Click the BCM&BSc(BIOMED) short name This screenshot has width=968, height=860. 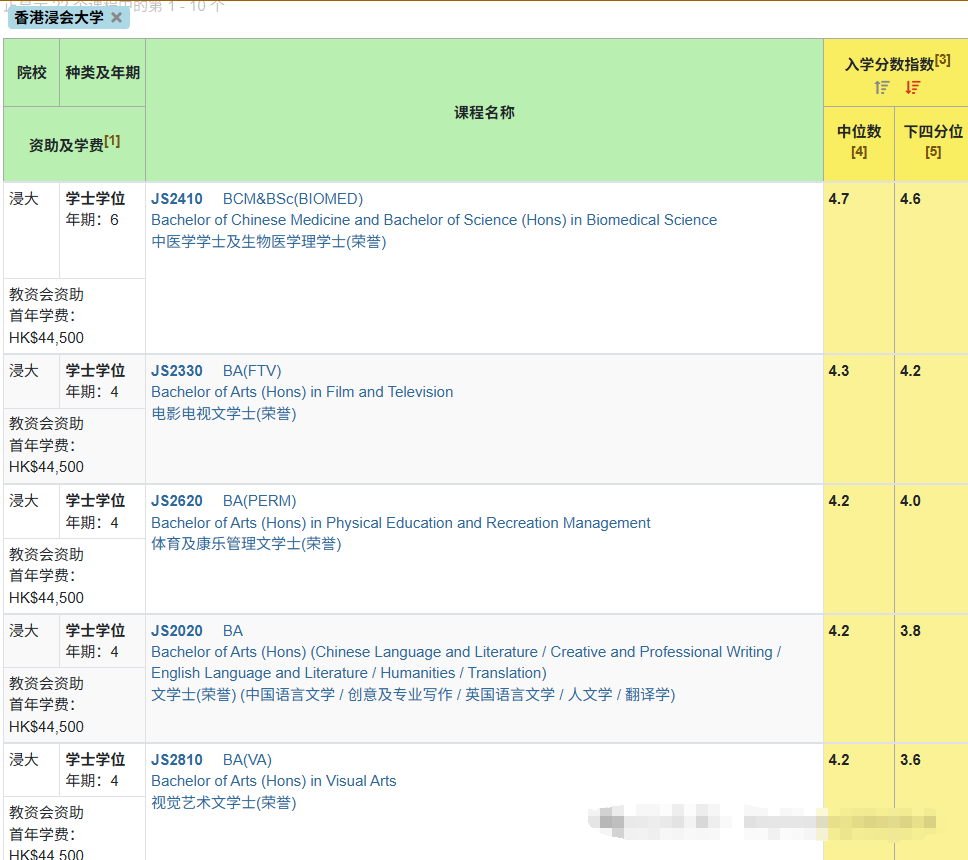tap(293, 199)
